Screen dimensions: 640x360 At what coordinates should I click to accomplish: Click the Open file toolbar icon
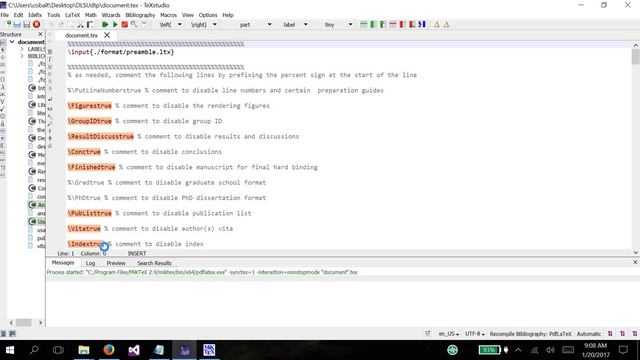17,24
